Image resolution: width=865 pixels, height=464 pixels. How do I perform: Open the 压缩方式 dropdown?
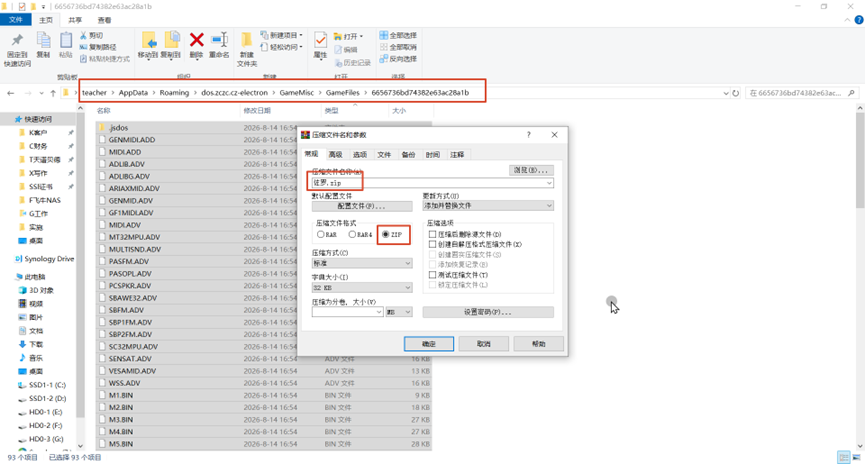tap(361, 263)
